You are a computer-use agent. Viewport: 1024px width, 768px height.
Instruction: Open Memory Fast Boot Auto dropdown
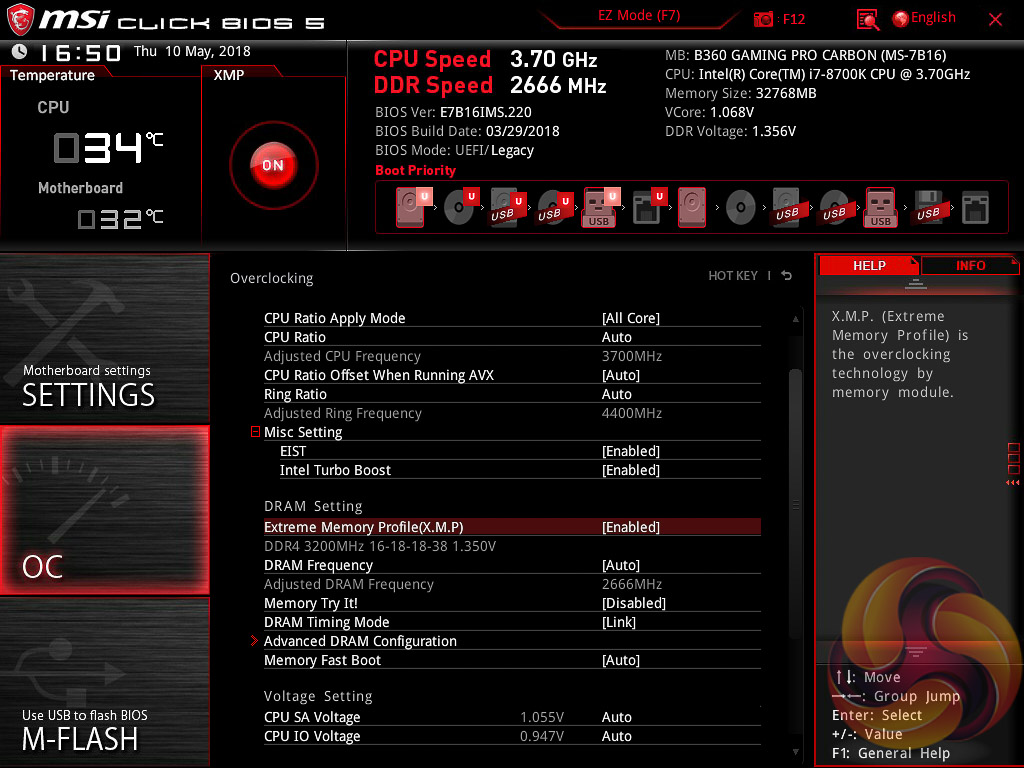click(620, 660)
